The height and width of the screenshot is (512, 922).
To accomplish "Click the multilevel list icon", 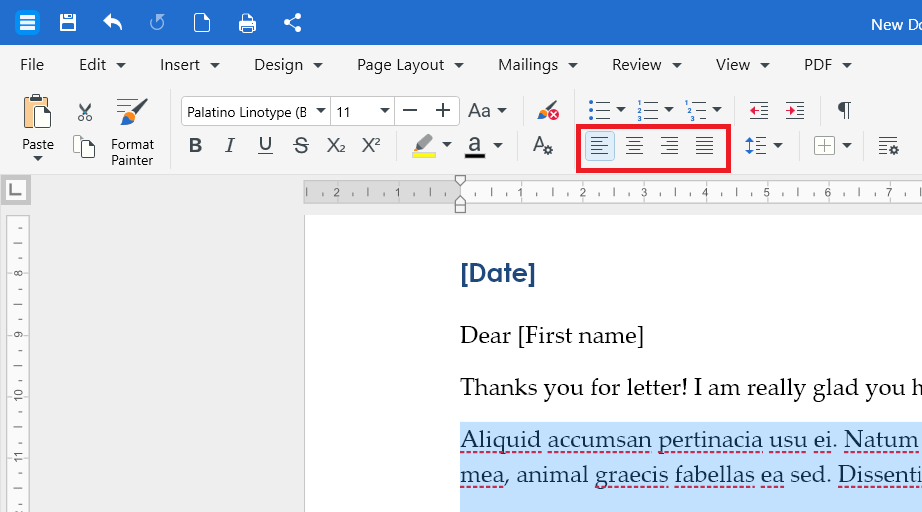I will click(x=696, y=110).
